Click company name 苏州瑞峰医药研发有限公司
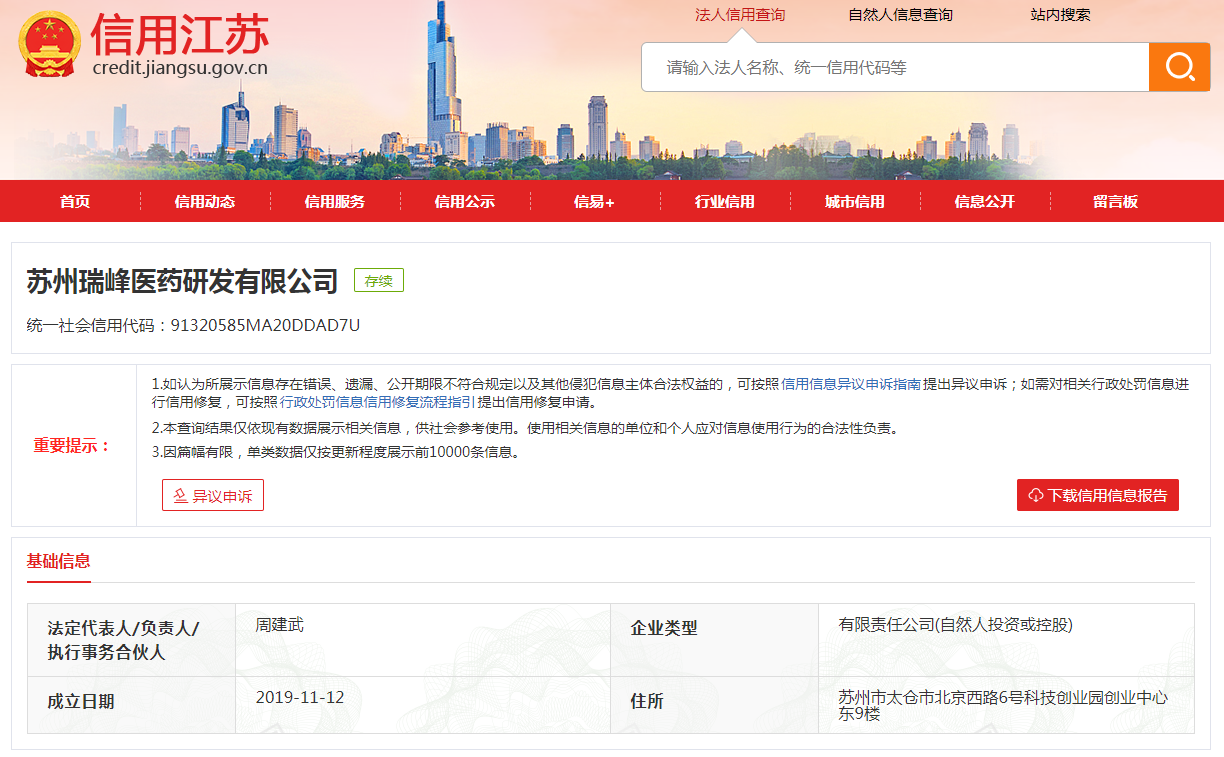 [x=183, y=281]
